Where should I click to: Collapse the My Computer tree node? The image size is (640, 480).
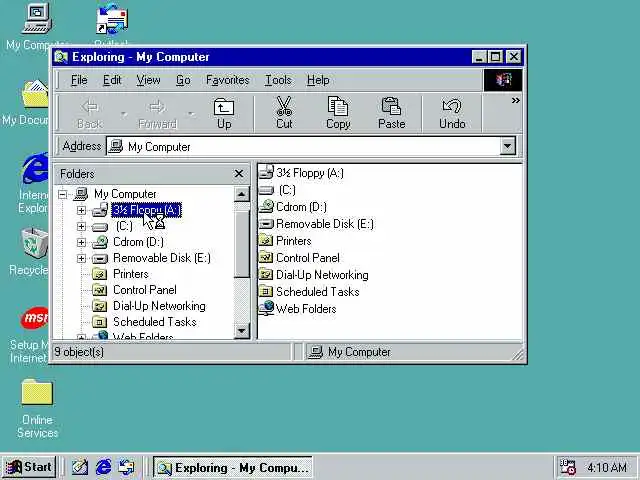(x=62, y=194)
